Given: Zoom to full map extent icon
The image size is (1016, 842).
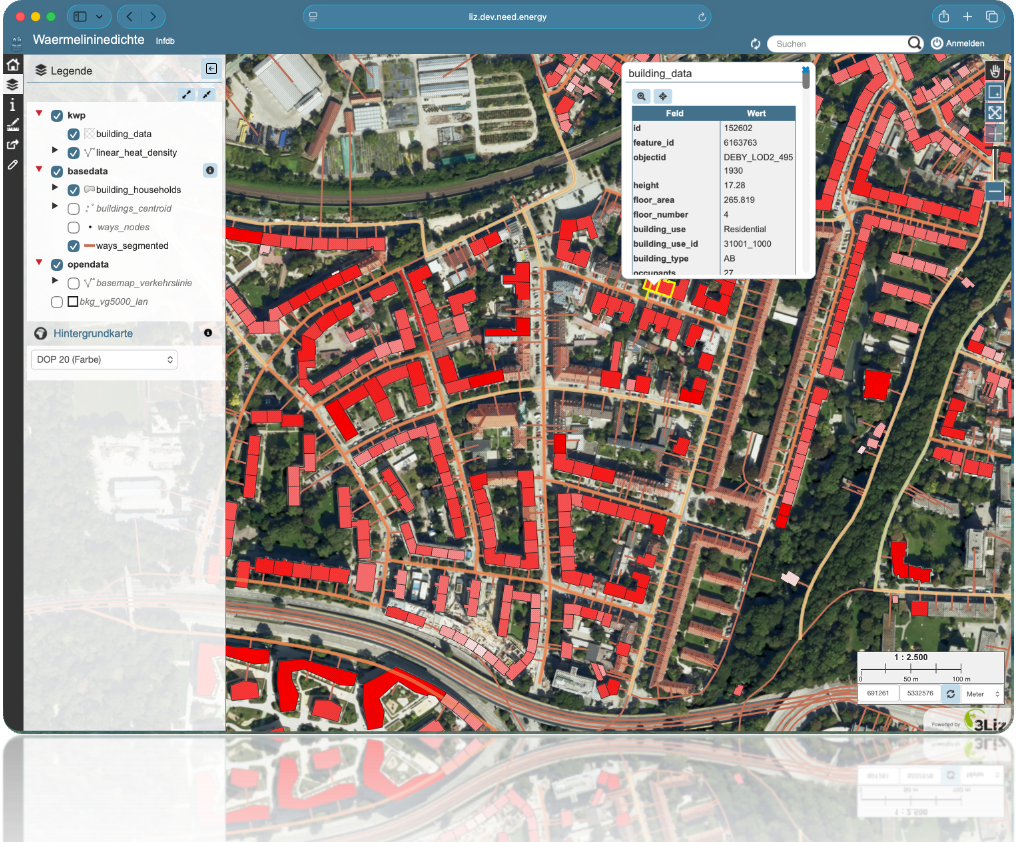Looking at the screenshot, I should [995, 113].
